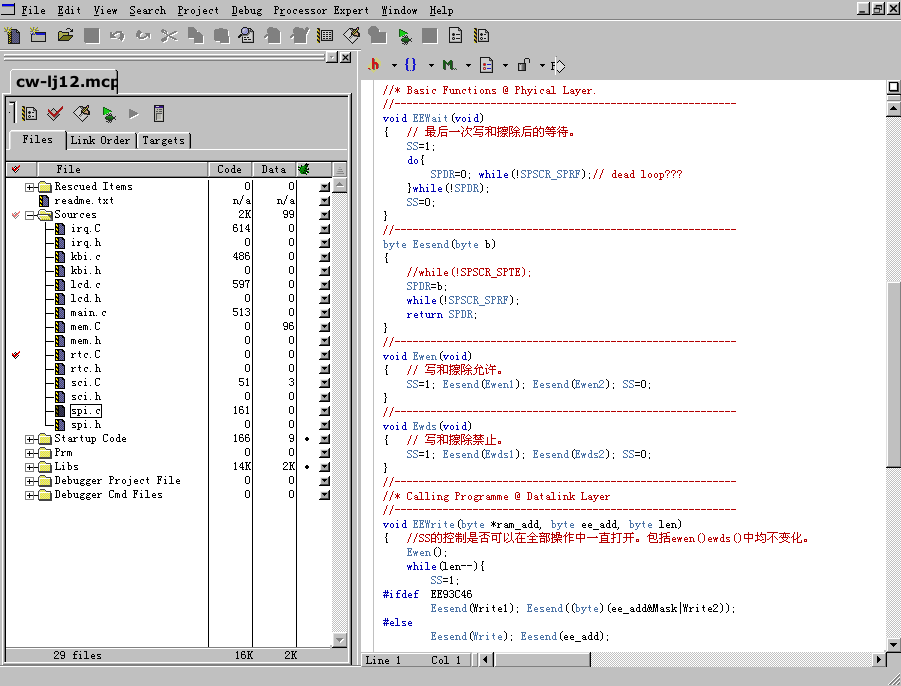Open Find with the magnifier icon
The width and height of the screenshot is (901, 686).
[247, 36]
